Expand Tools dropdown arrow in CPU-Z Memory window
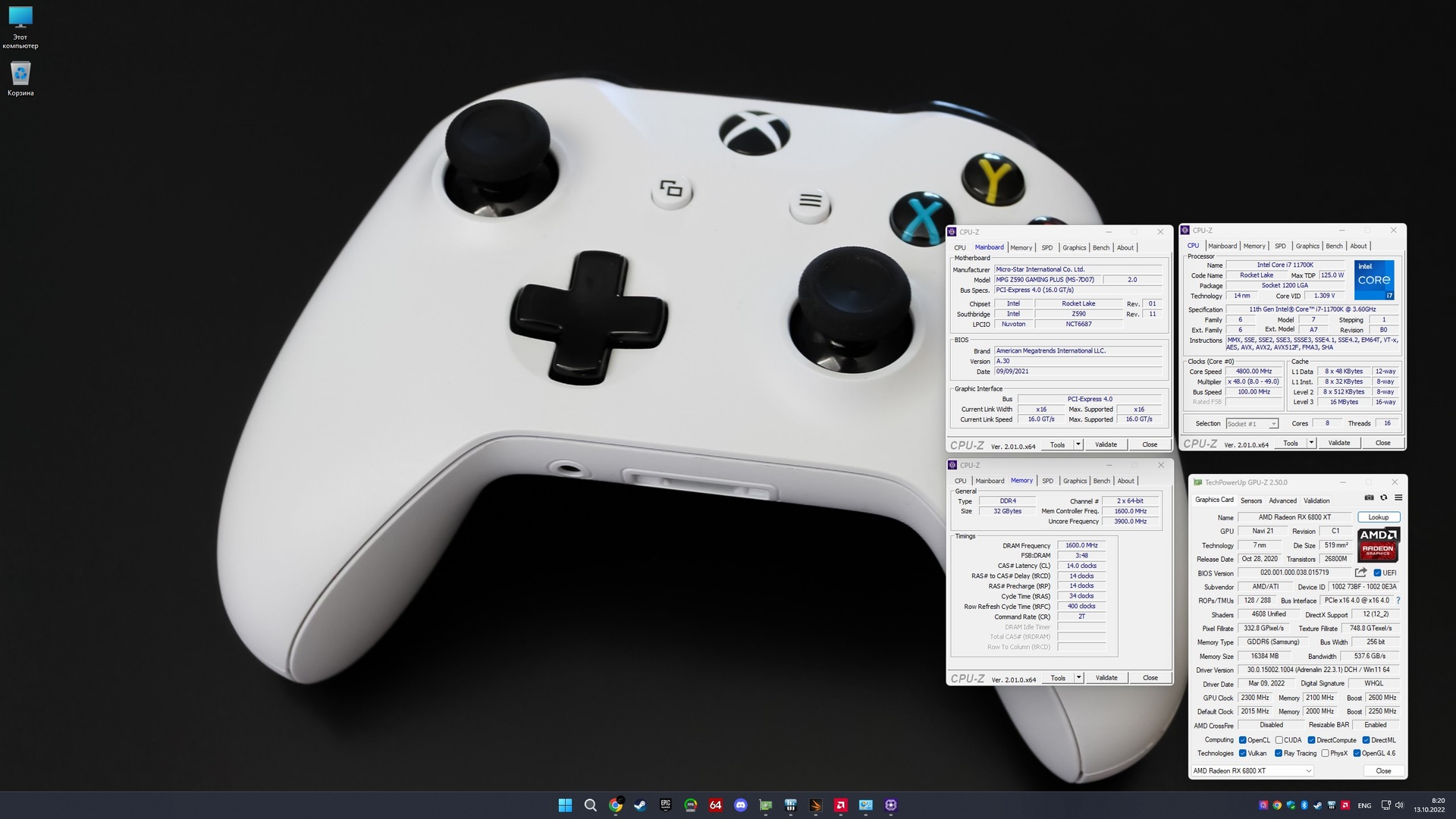This screenshot has width=1456, height=819. (x=1078, y=678)
